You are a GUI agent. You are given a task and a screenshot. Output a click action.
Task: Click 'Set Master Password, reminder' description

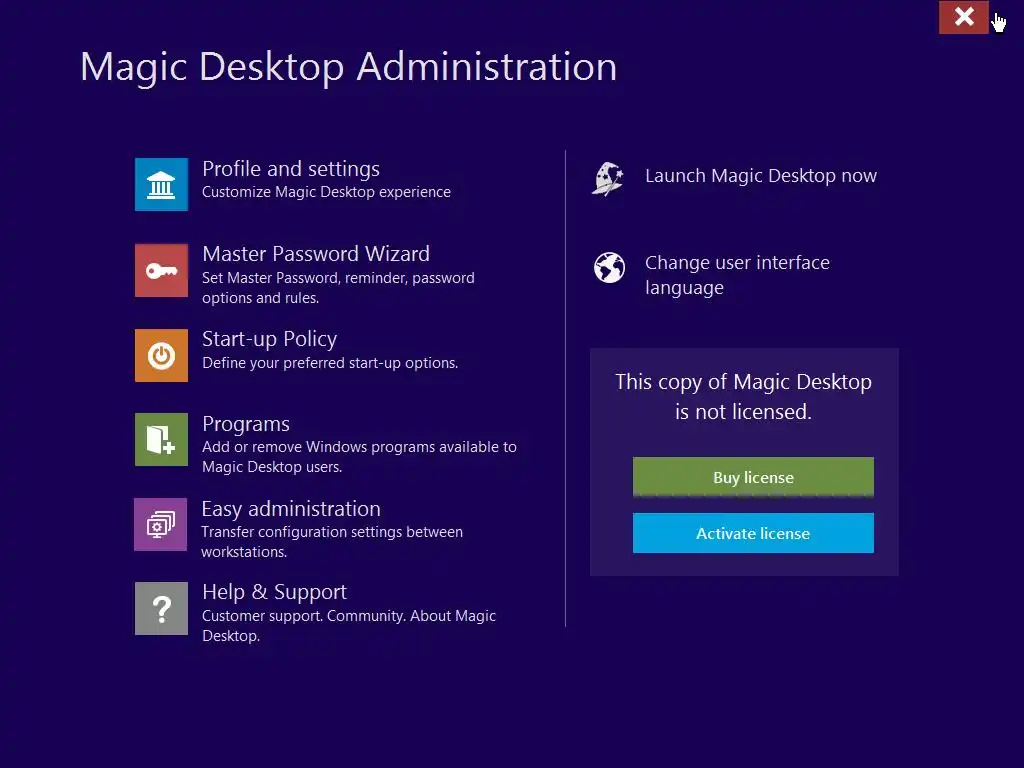click(338, 287)
